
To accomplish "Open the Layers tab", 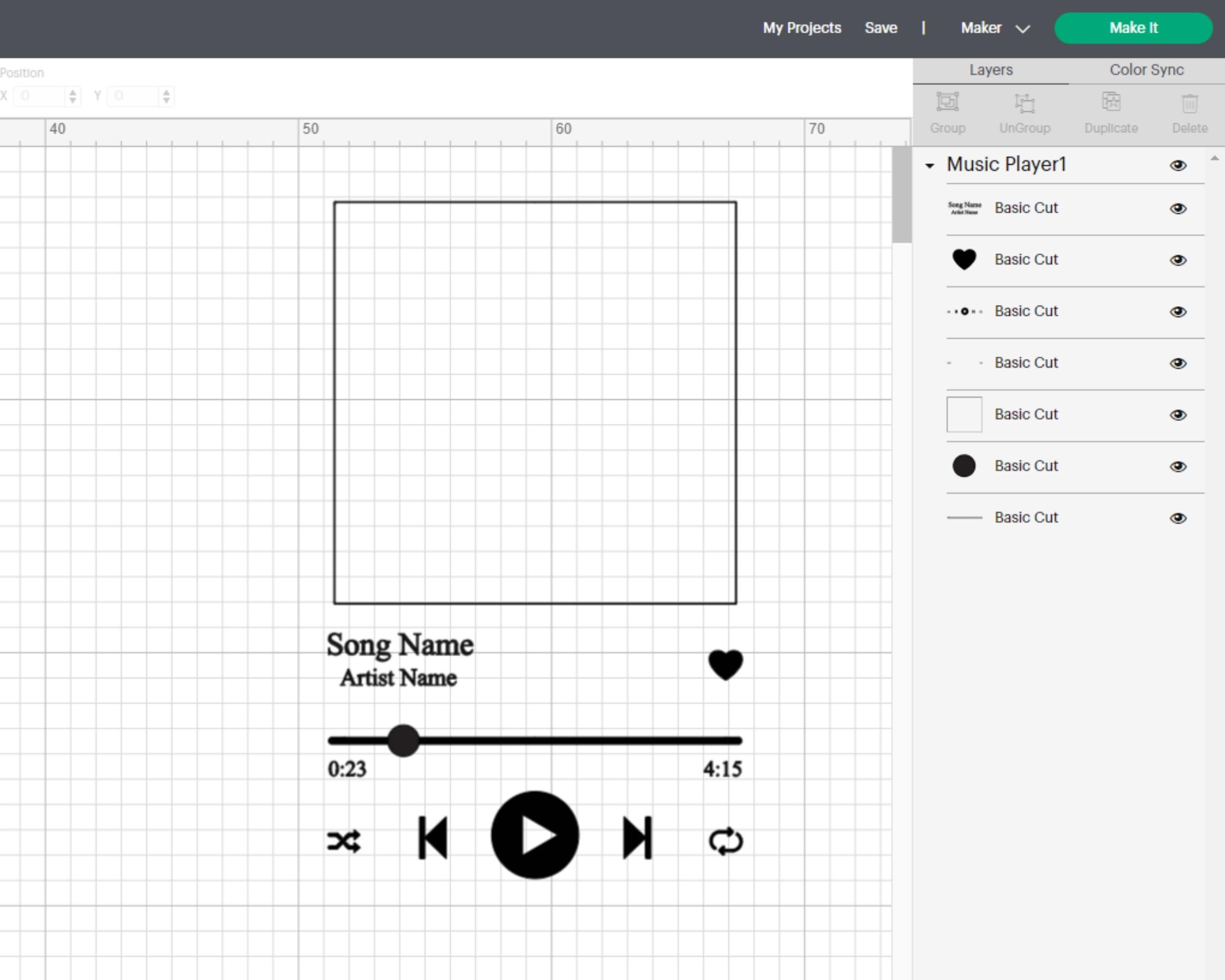I will pos(991,70).
